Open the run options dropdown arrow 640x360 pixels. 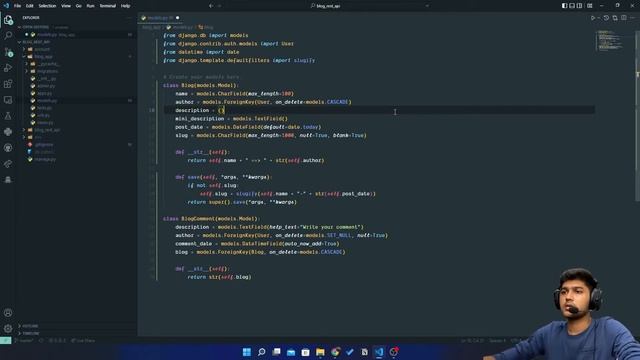click(598, 18)
